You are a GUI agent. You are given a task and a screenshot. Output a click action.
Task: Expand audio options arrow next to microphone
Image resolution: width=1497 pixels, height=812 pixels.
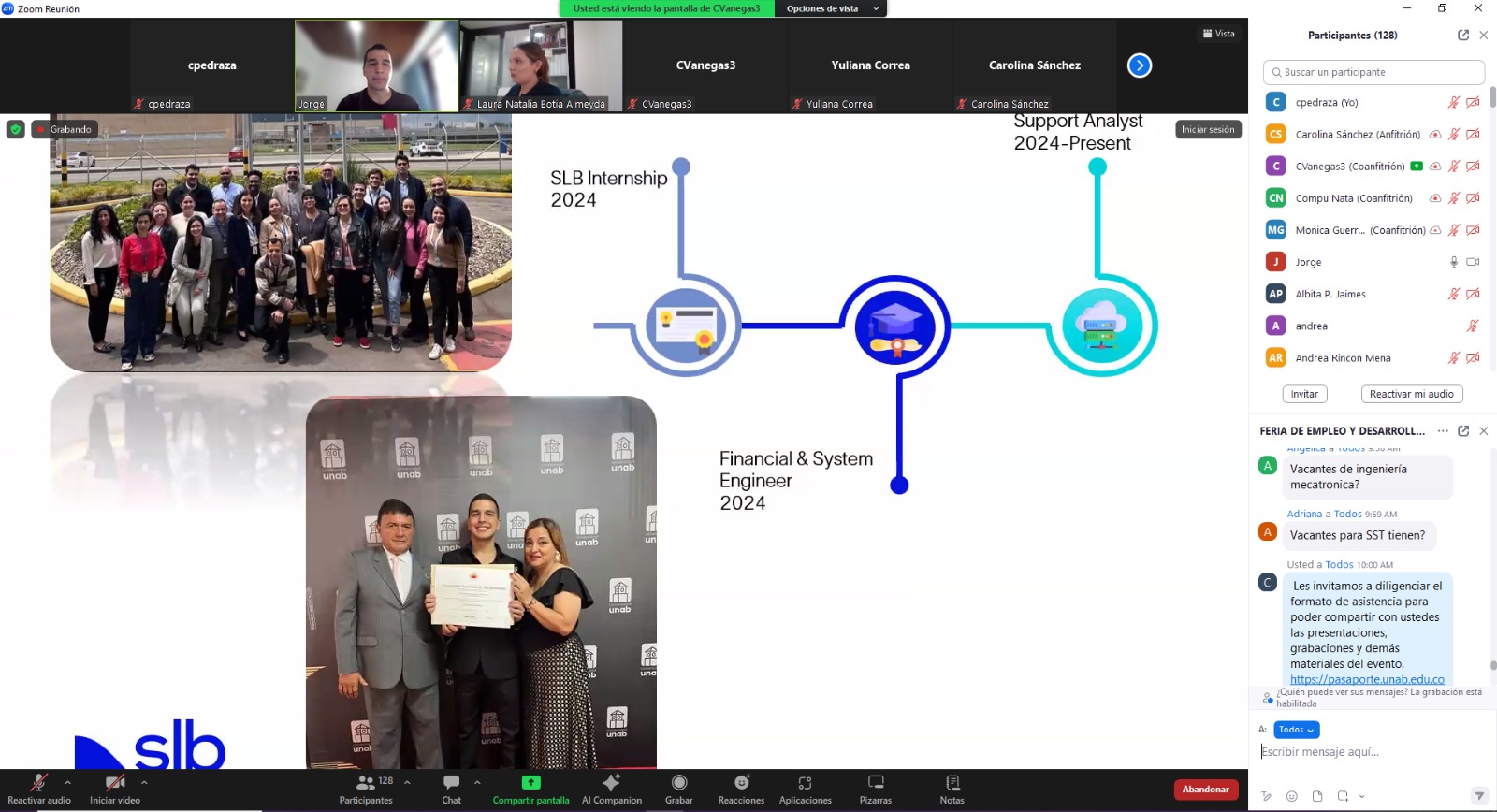click(67, 782)
